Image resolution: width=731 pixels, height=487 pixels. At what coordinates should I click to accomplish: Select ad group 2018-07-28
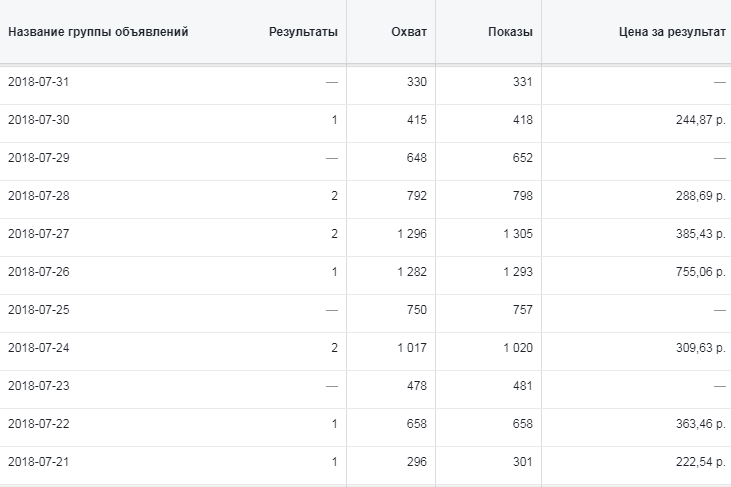click(39, 196)
